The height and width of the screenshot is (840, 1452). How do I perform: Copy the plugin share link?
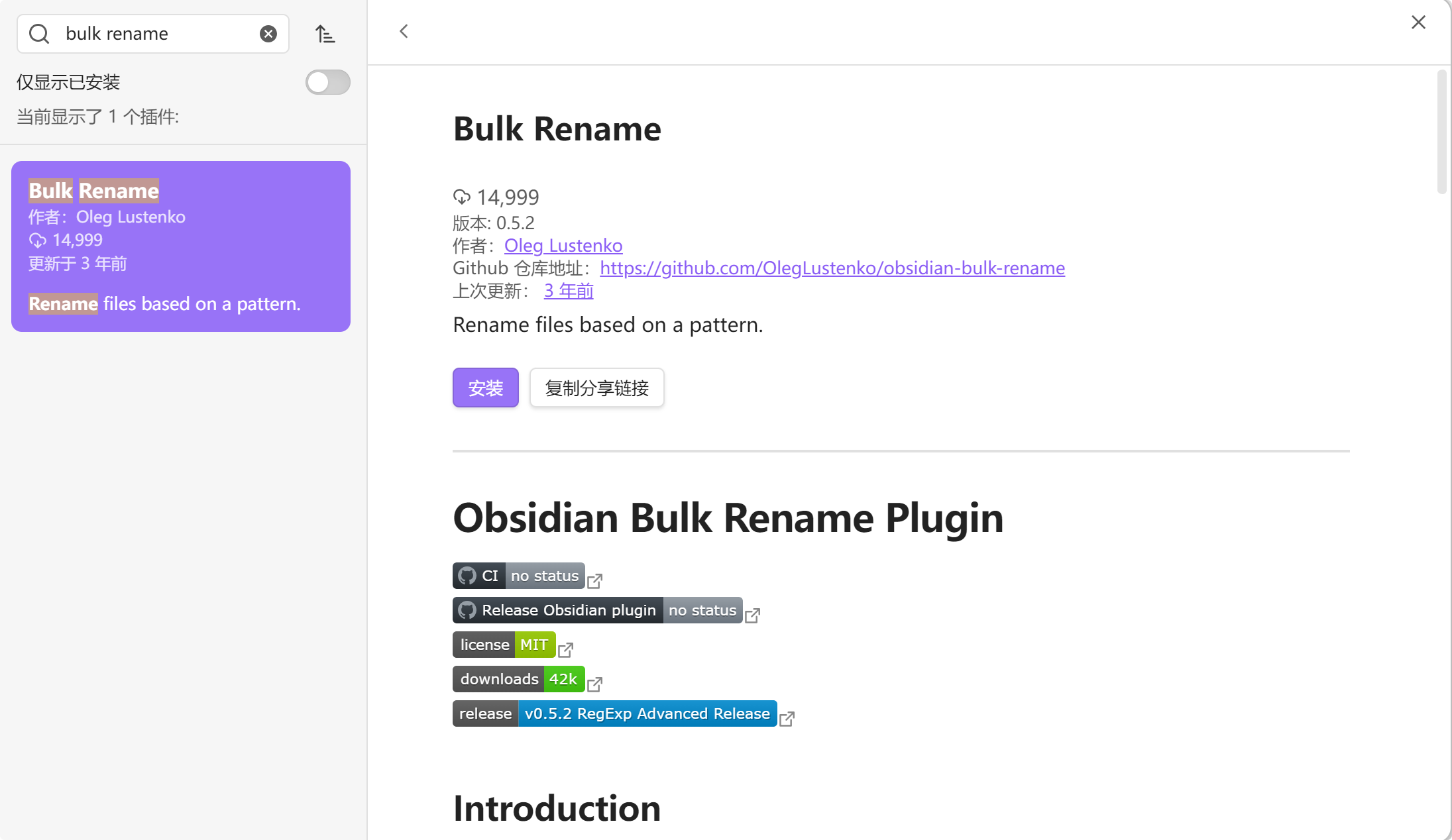(x=596, y=388)
